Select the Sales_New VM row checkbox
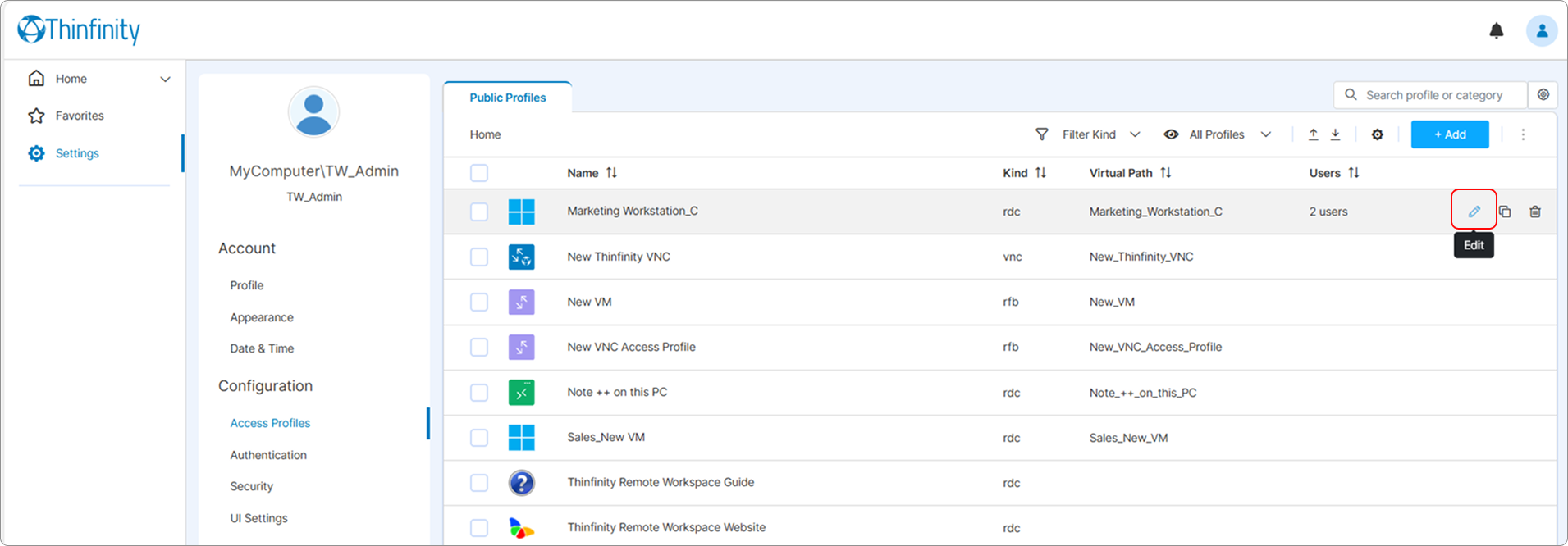 coord(479,438)
